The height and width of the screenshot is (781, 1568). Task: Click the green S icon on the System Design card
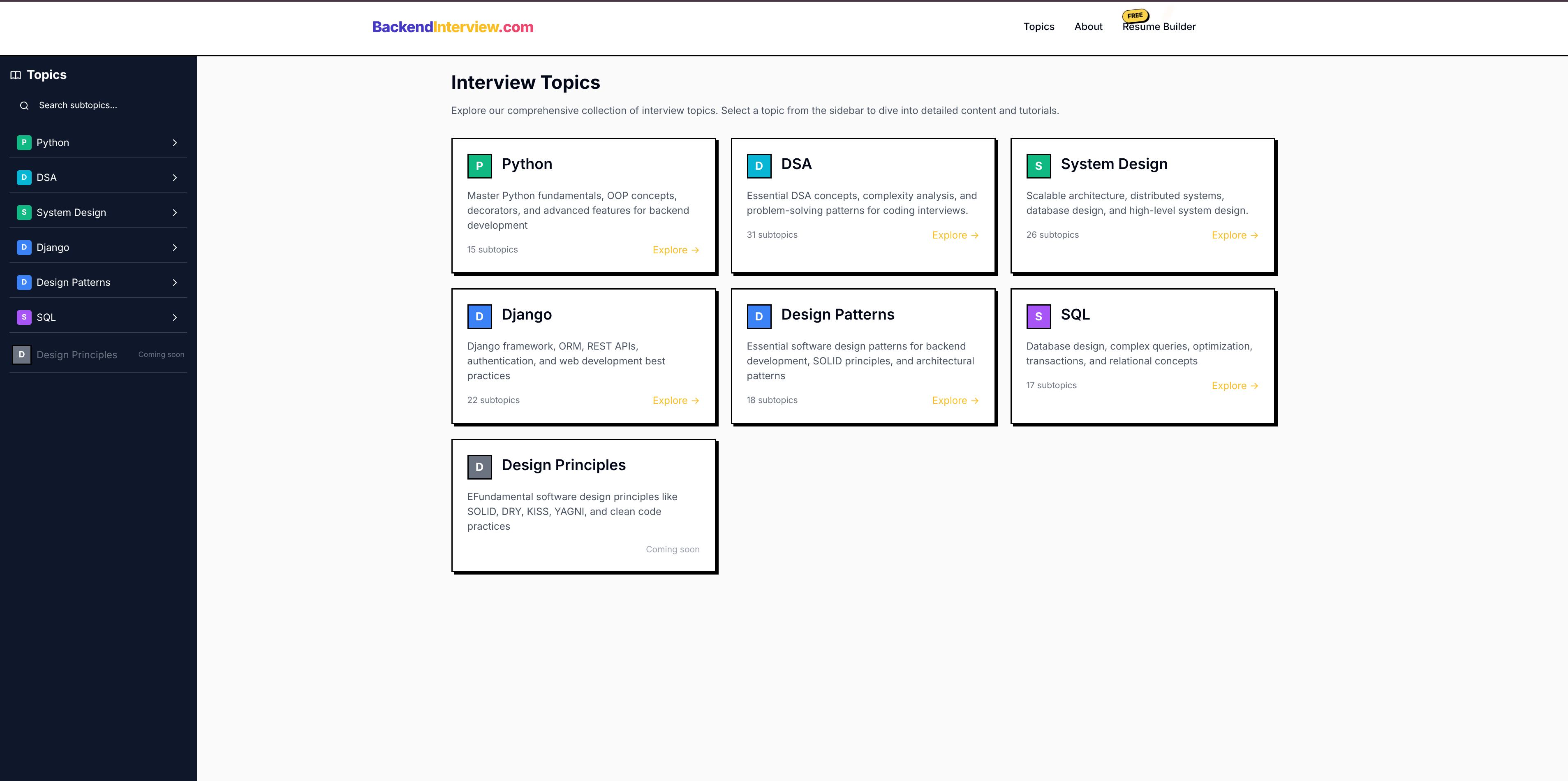(1038, 166)
